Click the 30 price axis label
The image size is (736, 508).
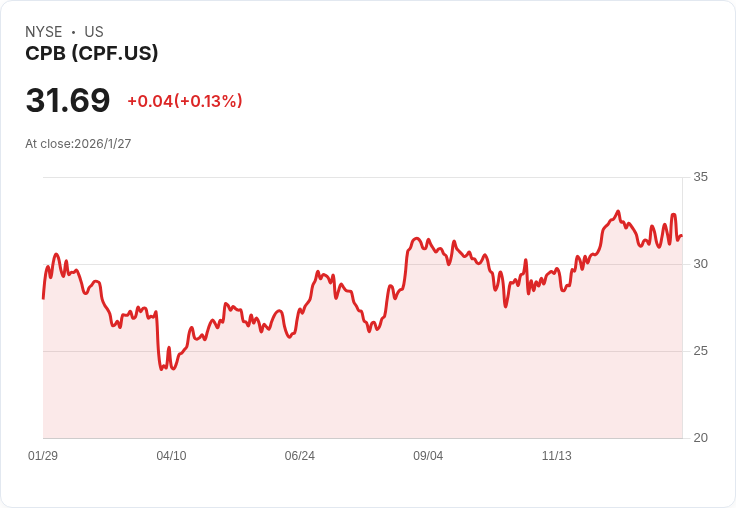coord(700,264)
